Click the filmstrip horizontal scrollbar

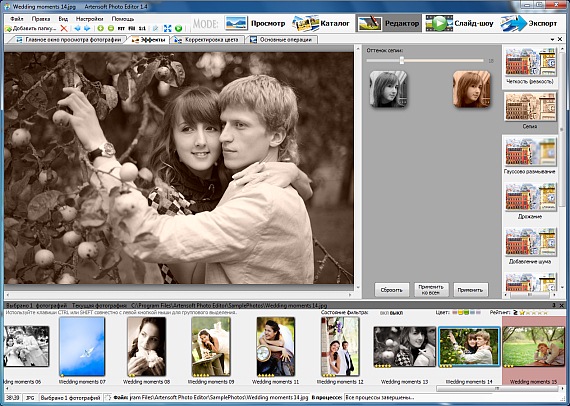[498, 389]
